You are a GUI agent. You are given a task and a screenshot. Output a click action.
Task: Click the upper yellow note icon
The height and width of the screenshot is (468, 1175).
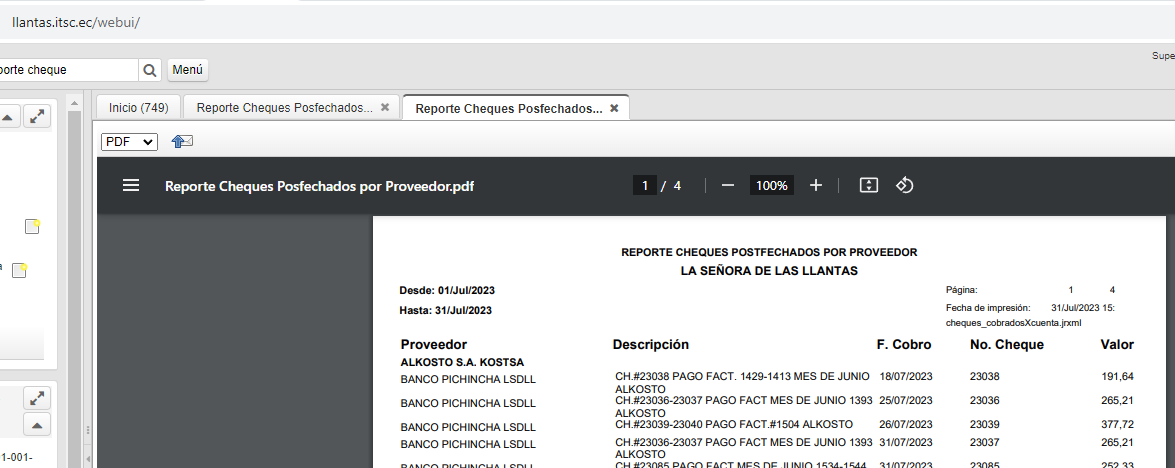pos(32,226)
